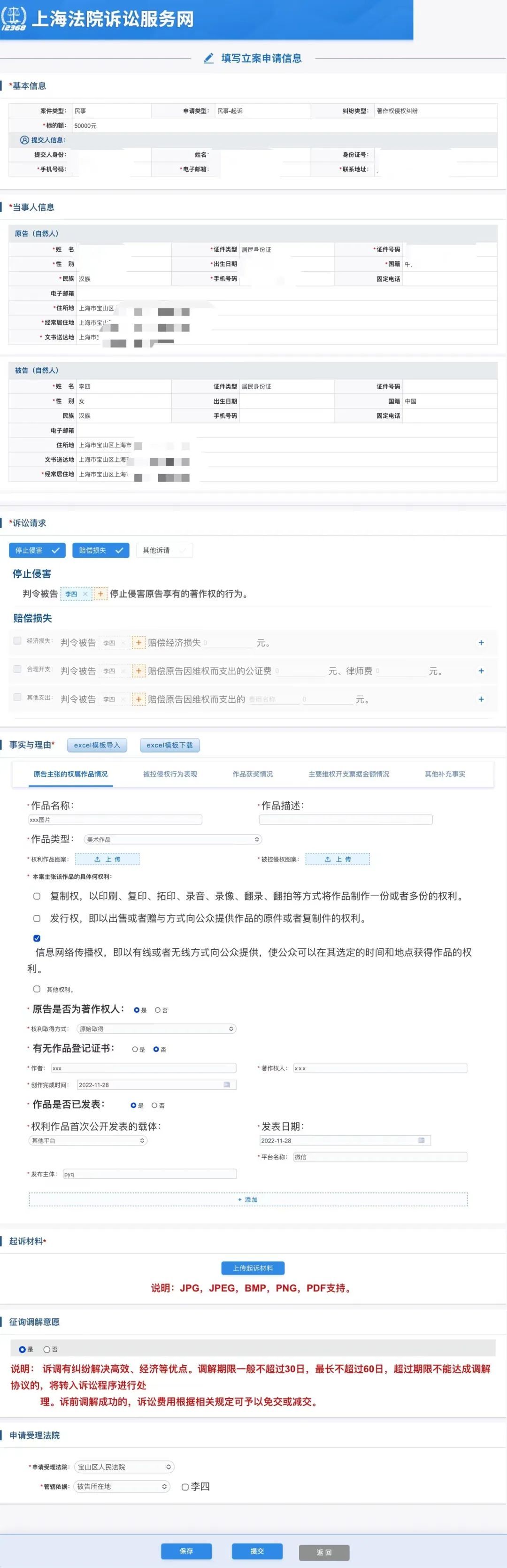Remove the 李四 tag under 停止侵害
This screenshot has height=1568, width=507.
(x=85, y=593)
